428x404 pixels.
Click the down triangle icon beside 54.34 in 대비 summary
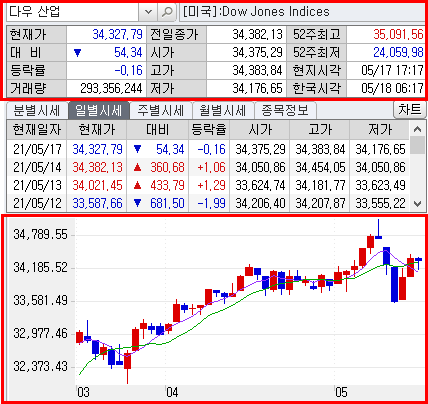pos(77,53)
